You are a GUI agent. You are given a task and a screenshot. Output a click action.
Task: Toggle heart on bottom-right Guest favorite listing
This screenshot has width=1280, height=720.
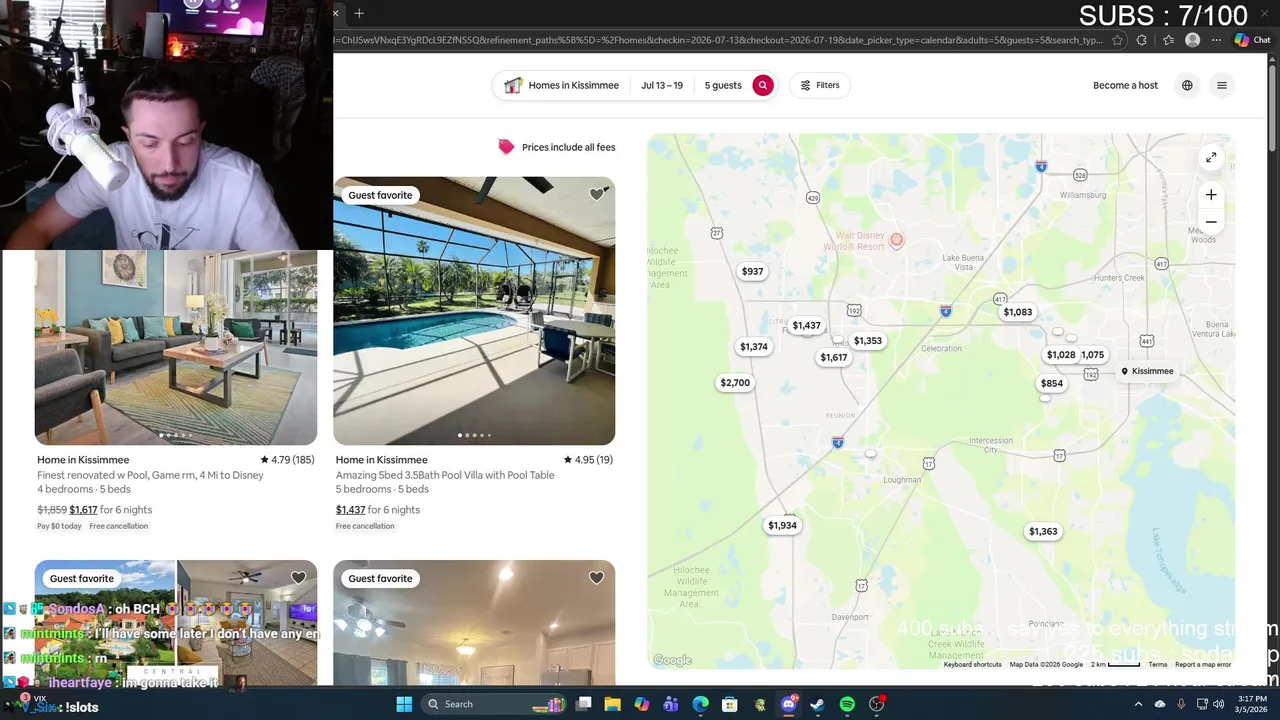click(596, 578)
